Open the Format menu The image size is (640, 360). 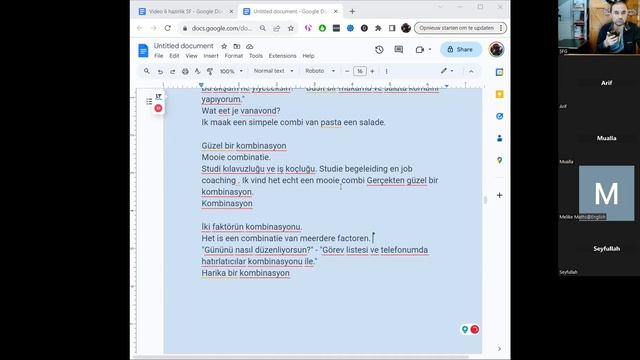[233, 56]
